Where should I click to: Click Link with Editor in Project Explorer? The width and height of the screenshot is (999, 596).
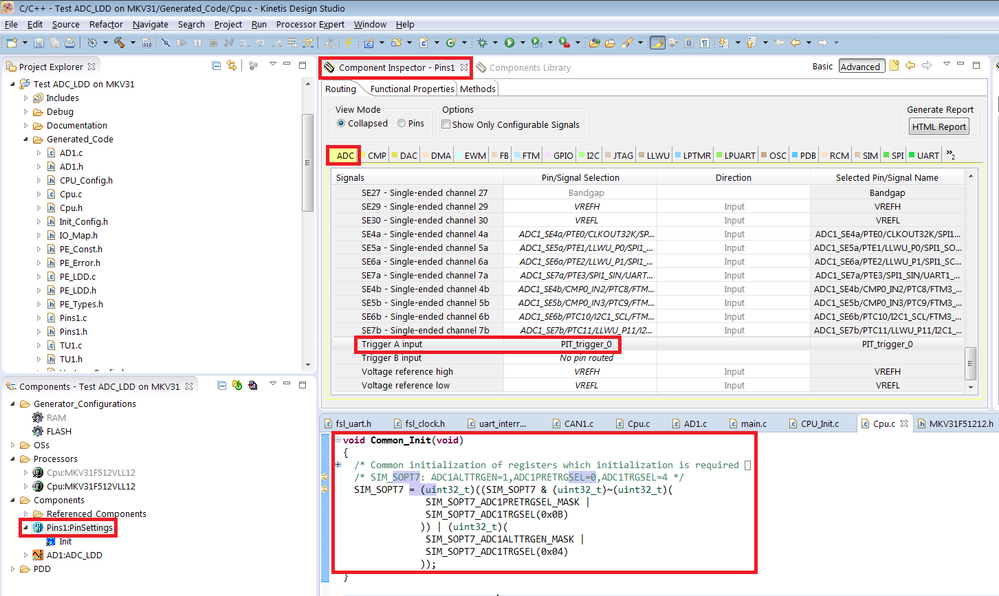[x=232, y=66]
